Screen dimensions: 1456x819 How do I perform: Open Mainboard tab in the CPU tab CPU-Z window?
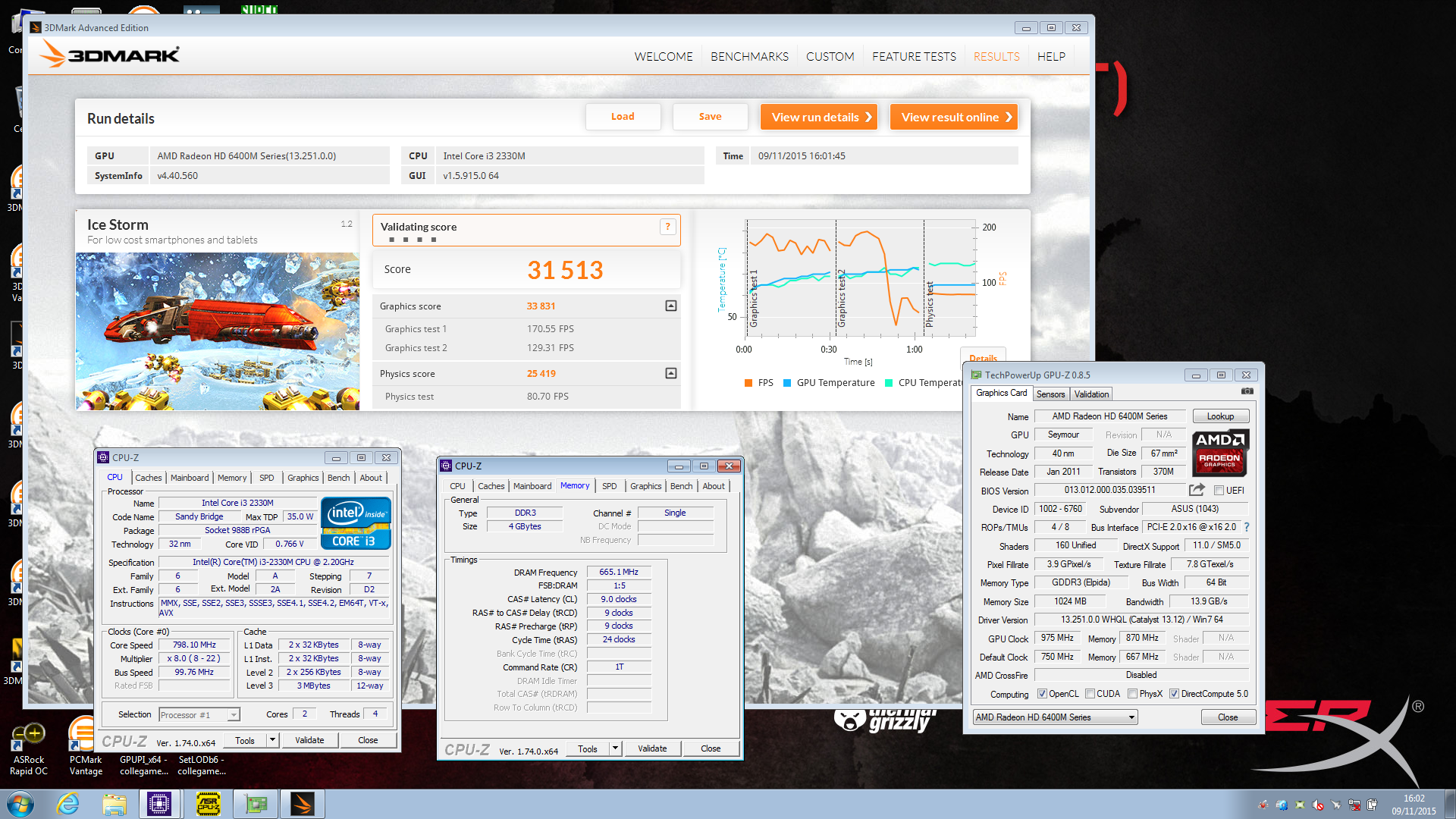coord(190,478)
